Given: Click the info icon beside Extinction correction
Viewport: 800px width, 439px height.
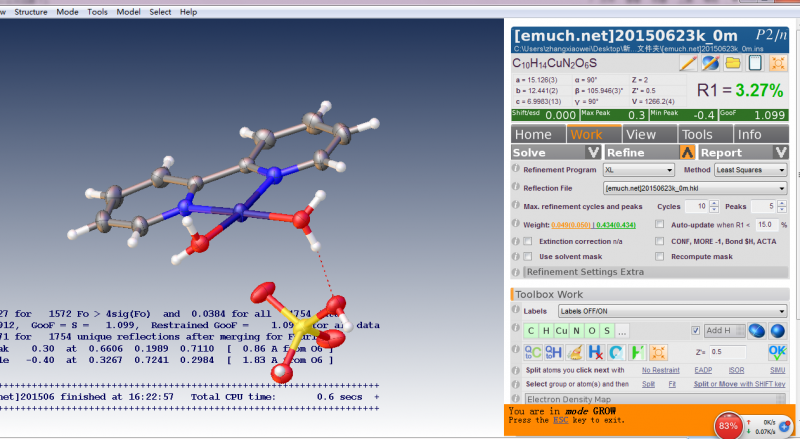Looking at the screenshot, I should click(x=516, y=240).
